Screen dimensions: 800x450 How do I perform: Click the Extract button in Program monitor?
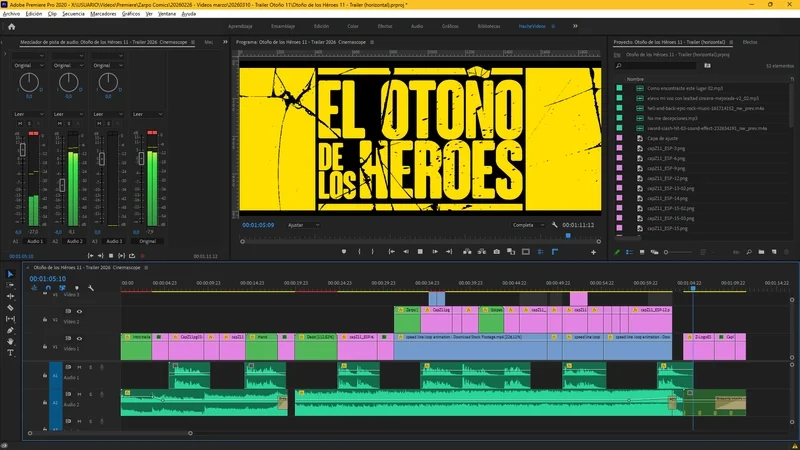tap(482, 252)
